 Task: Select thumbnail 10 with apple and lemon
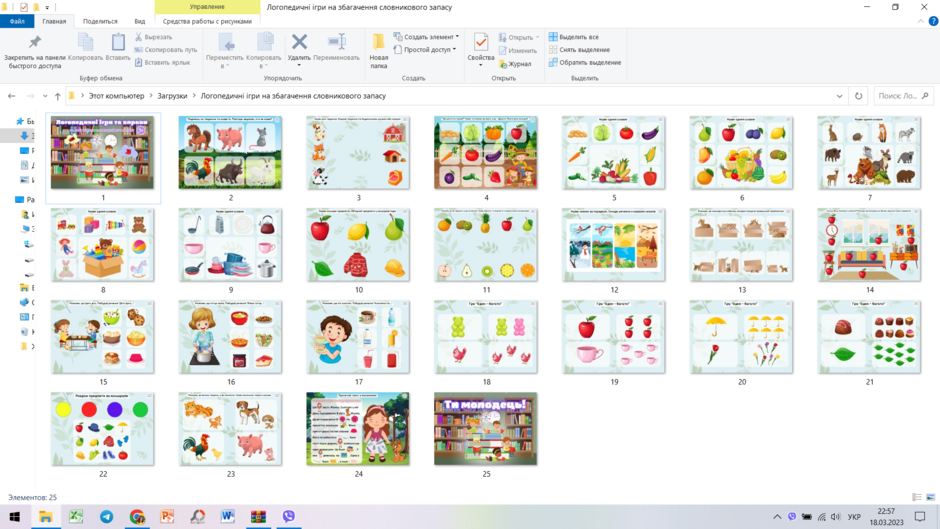tap(358, 251)
